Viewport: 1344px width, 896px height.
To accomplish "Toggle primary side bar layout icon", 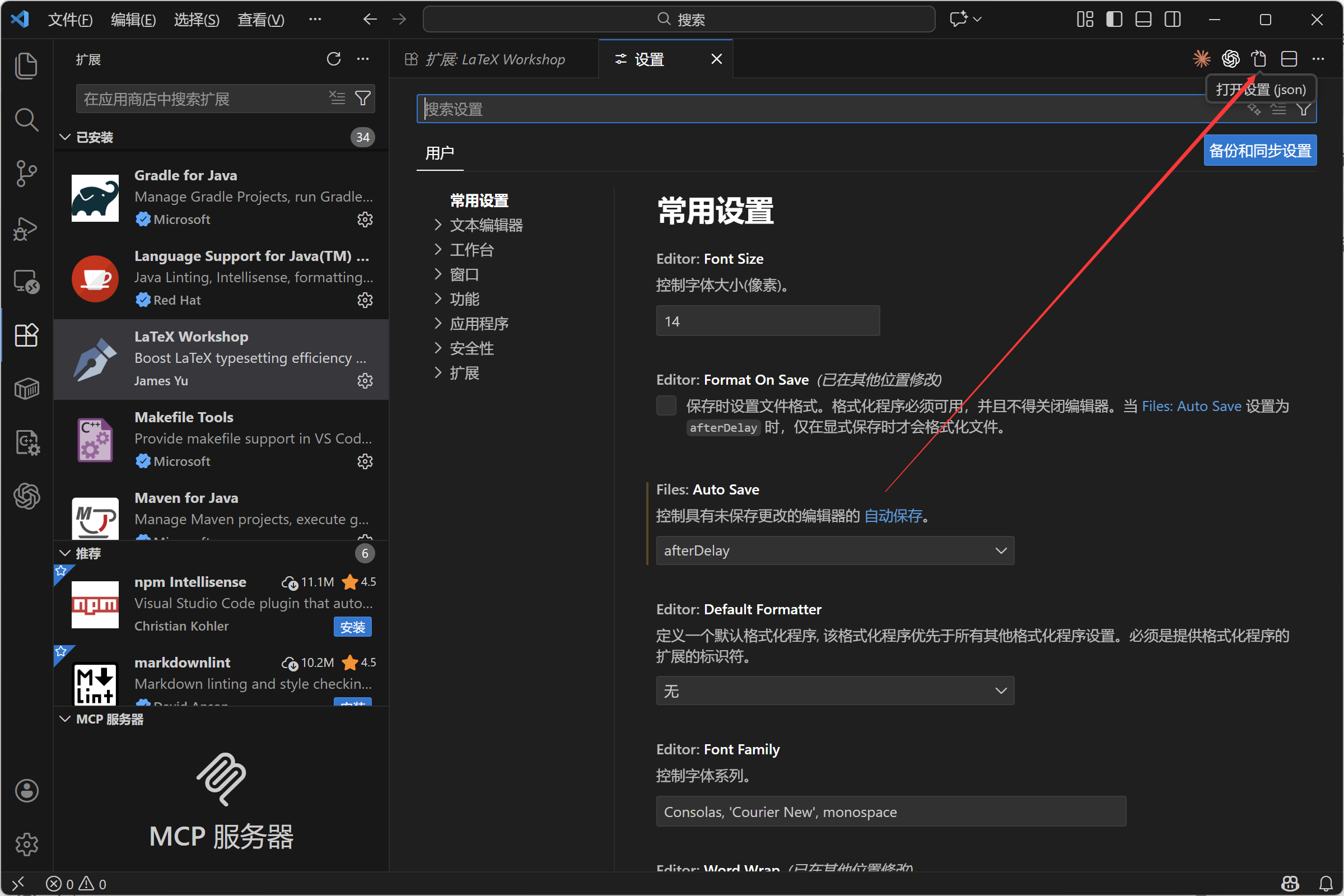I will (x=1114, y=20).
